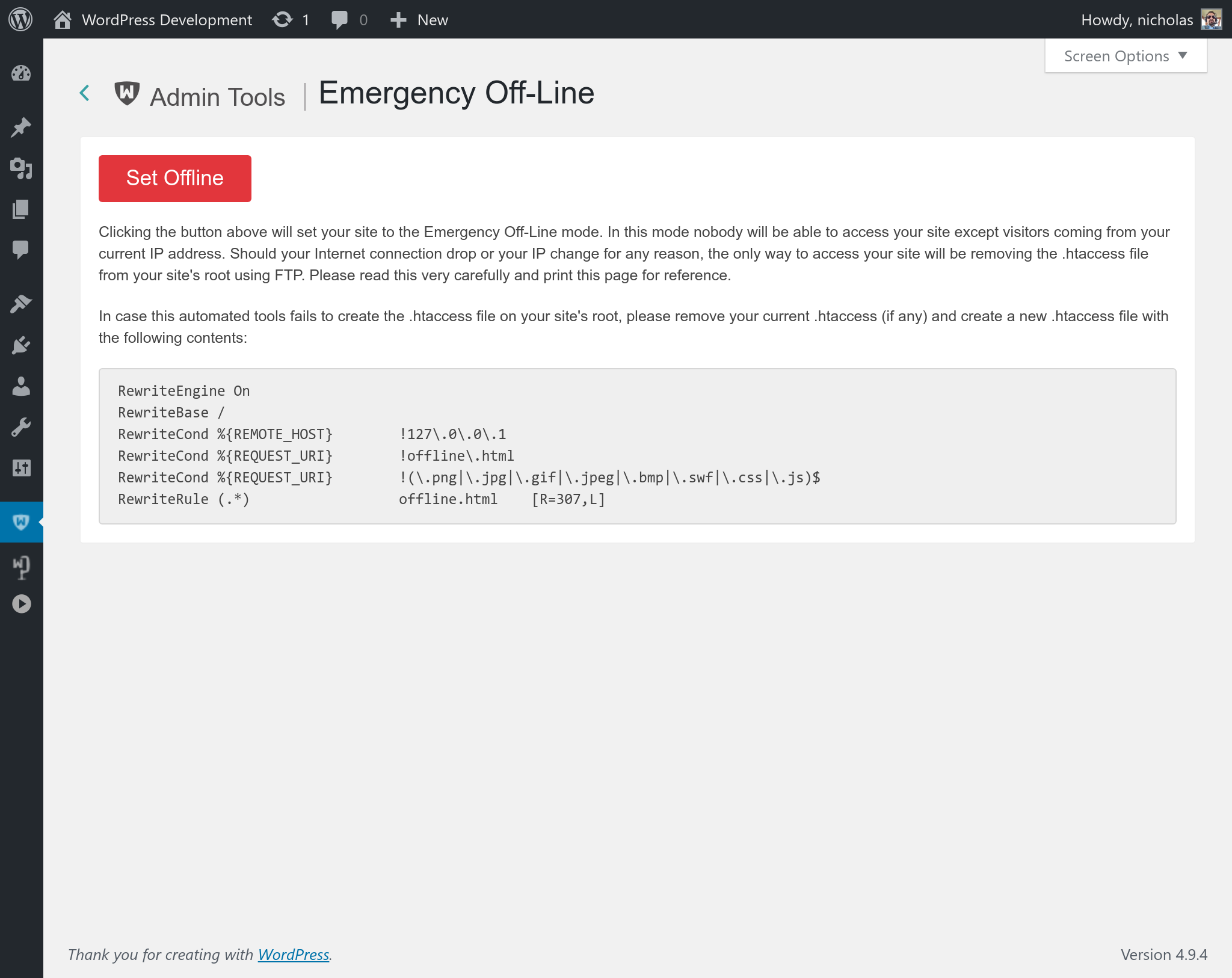Open Tools via the wrench icon
This screenshot has height=978, width=1232.
click(x=21, y=427)
